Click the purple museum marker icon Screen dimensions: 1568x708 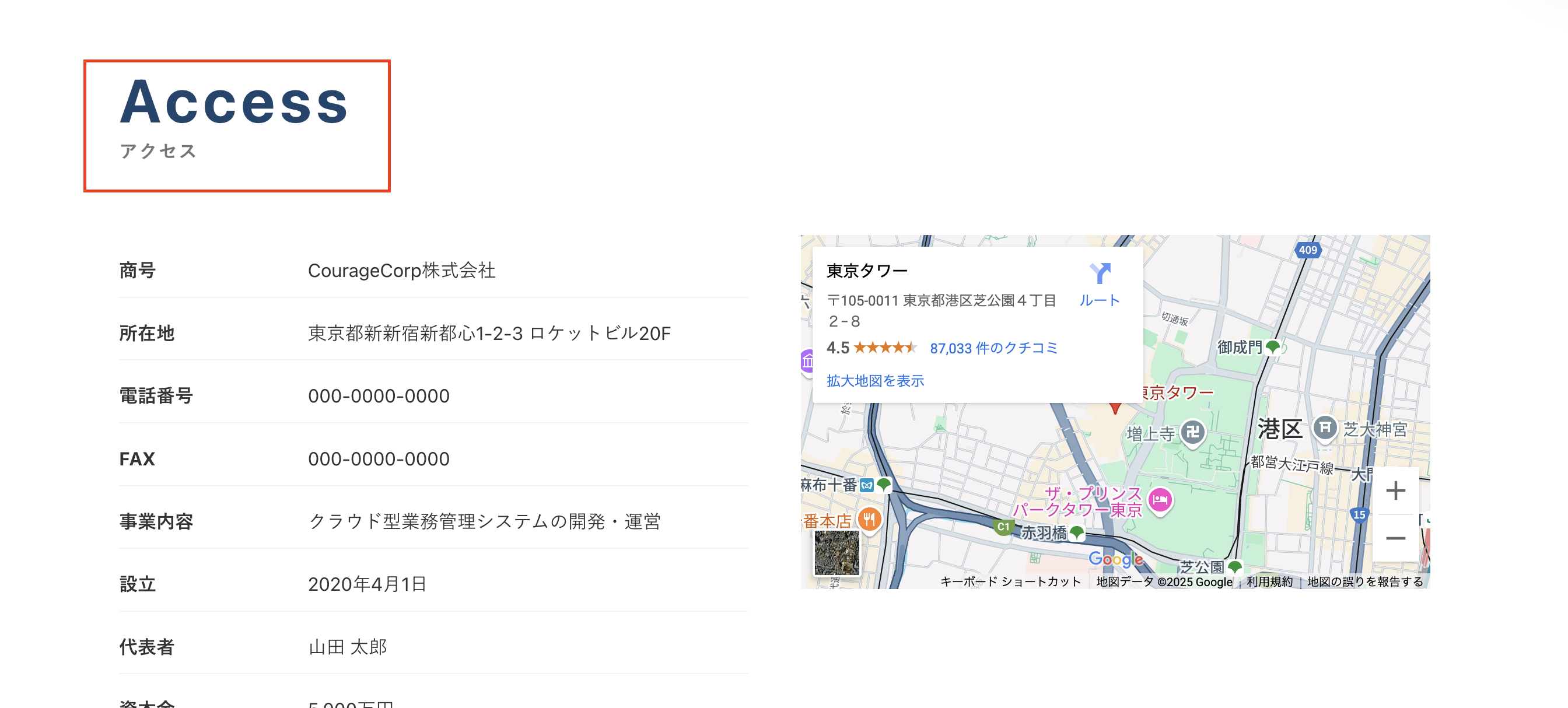808,362
